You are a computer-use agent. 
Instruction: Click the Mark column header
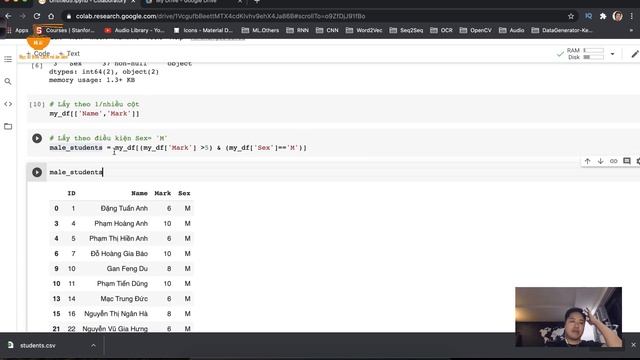tap(162, 193)
